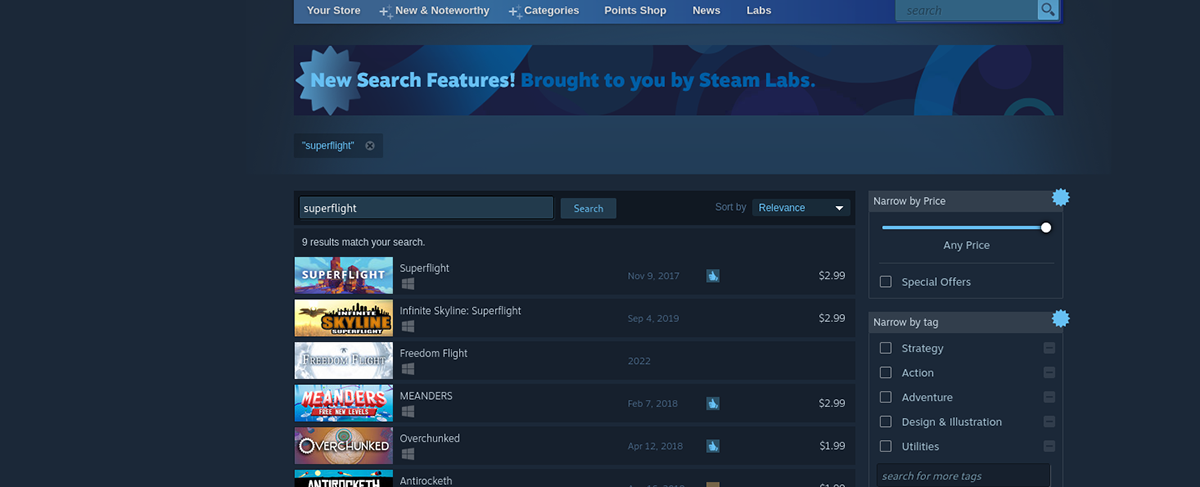This screenshot has height=487, width=1200.
Task: Remove the "superflight" search term tag
Action: pos(370,146)
